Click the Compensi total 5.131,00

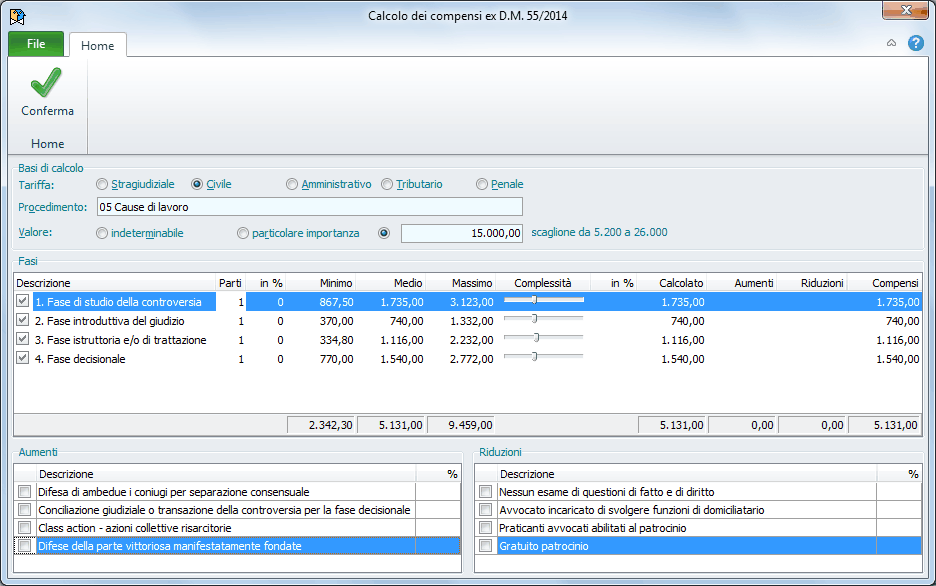[885, 425]
